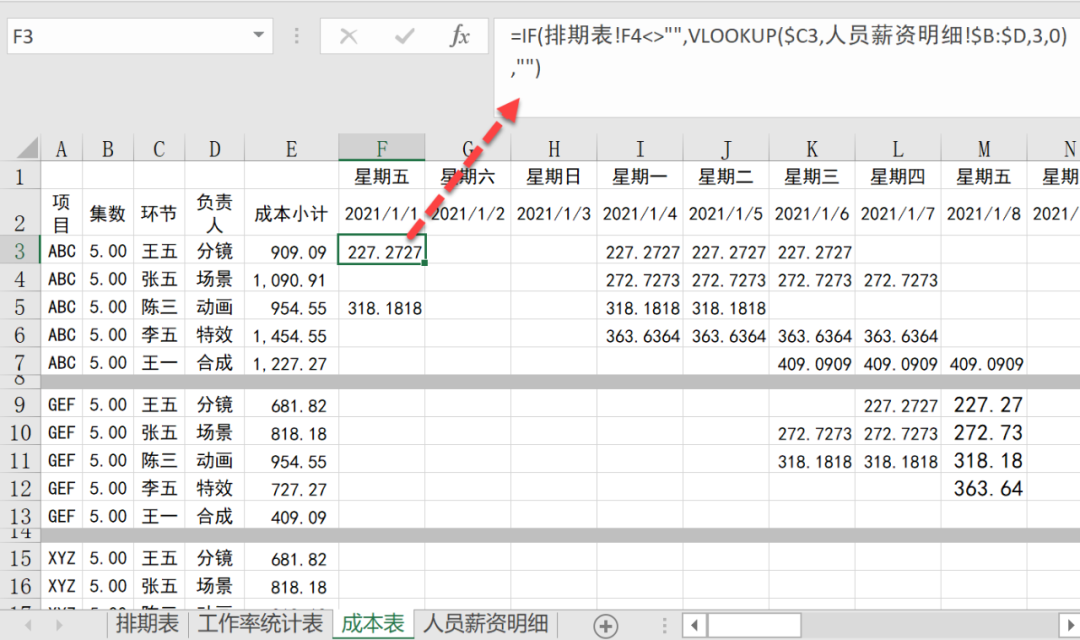The height and width of the screenshot is (640, 1080).
Task: Click the Select All corner triangle
Action: [26, 147]
